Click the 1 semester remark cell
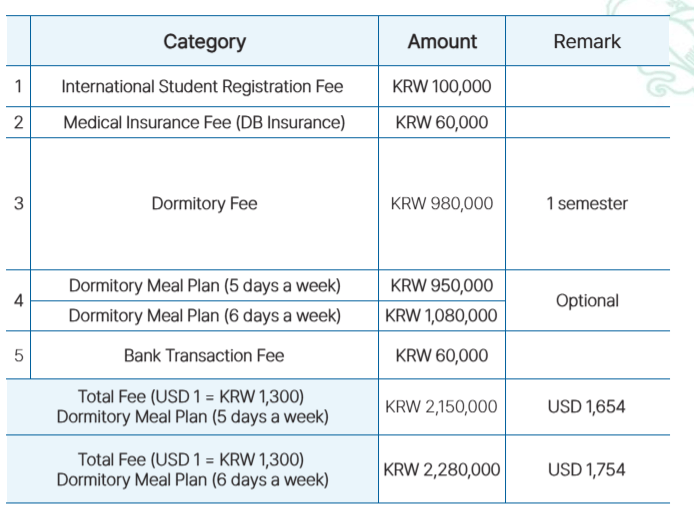Image resolution: width=694 pixels, height=520 pixels. pyautogui.click(x=587, y=204)
